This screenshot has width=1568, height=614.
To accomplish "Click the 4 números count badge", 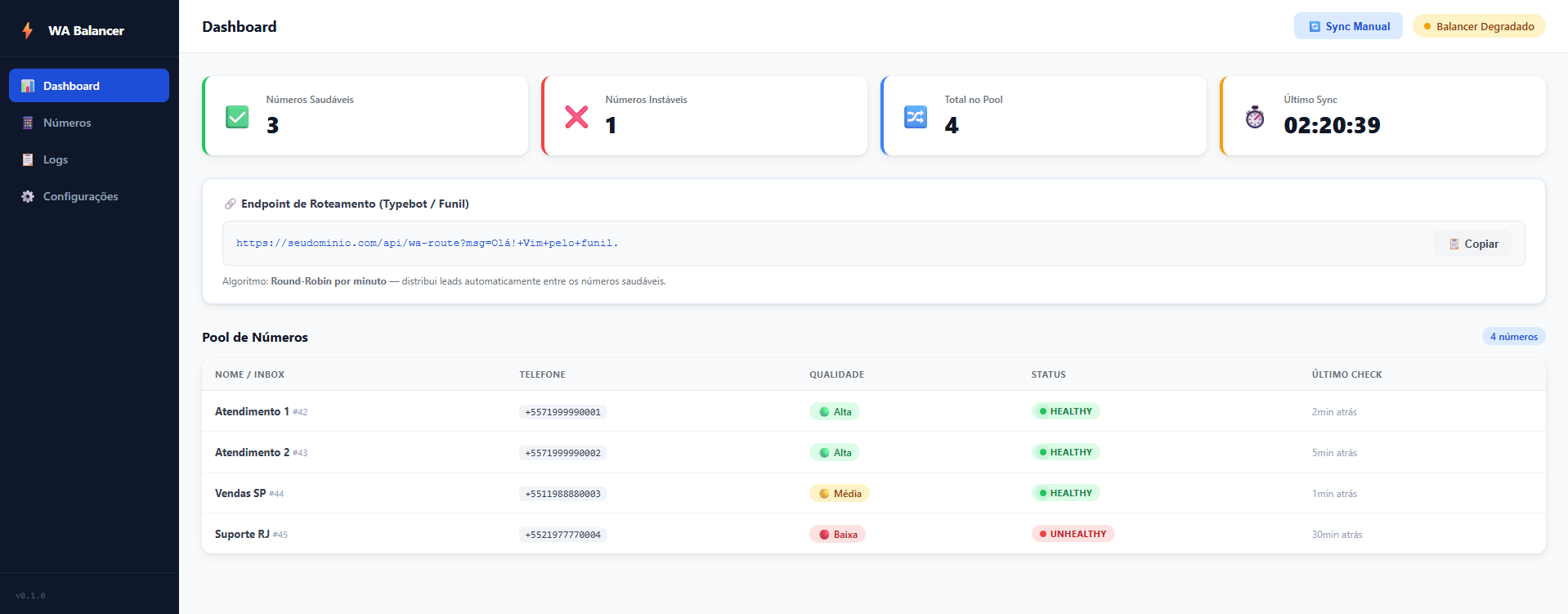I will [1513, 337].
